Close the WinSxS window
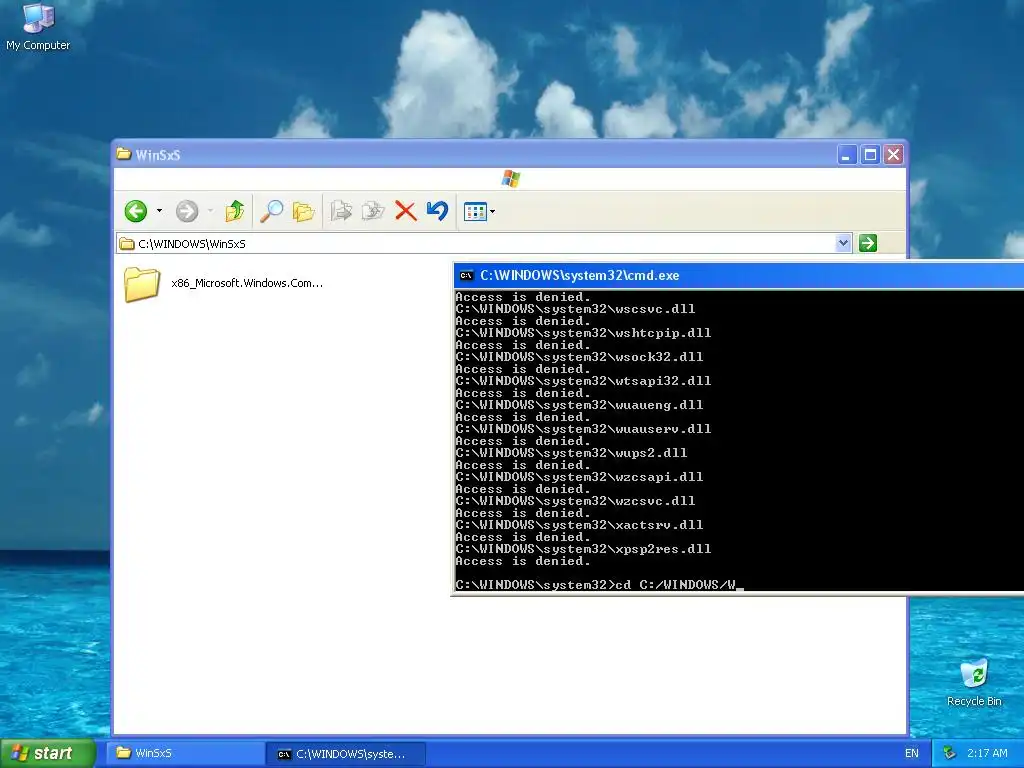The width and height of the screenshot is (1024, 768). 893,155
